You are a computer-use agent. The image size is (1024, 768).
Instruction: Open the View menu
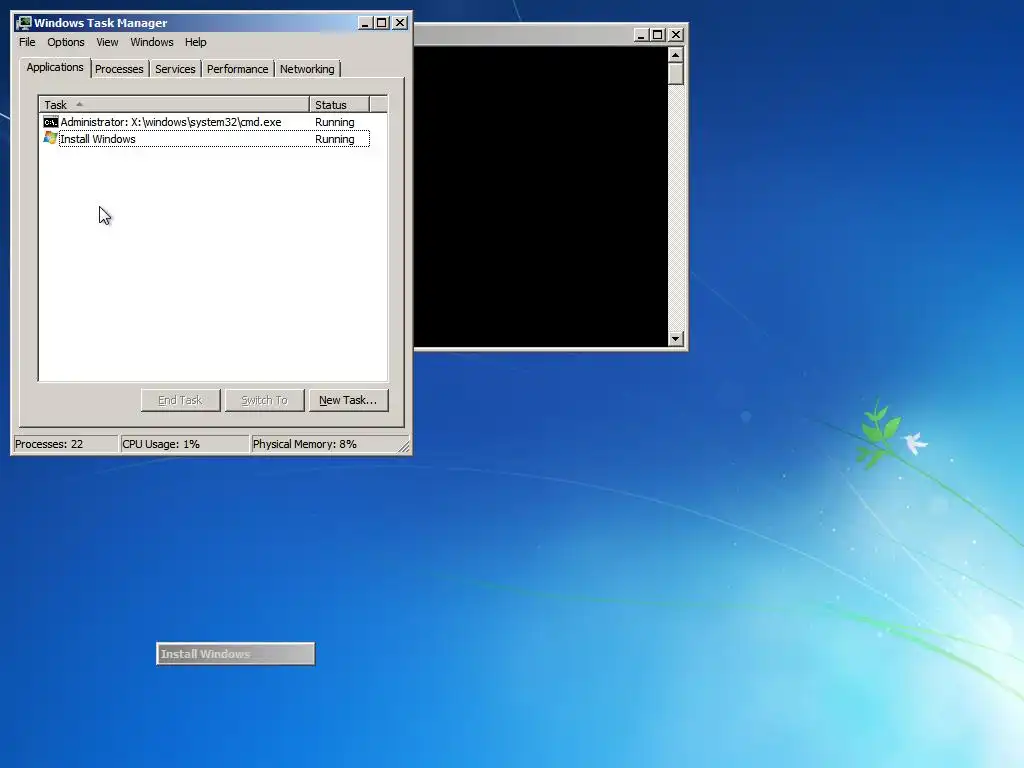click(107, 42)
